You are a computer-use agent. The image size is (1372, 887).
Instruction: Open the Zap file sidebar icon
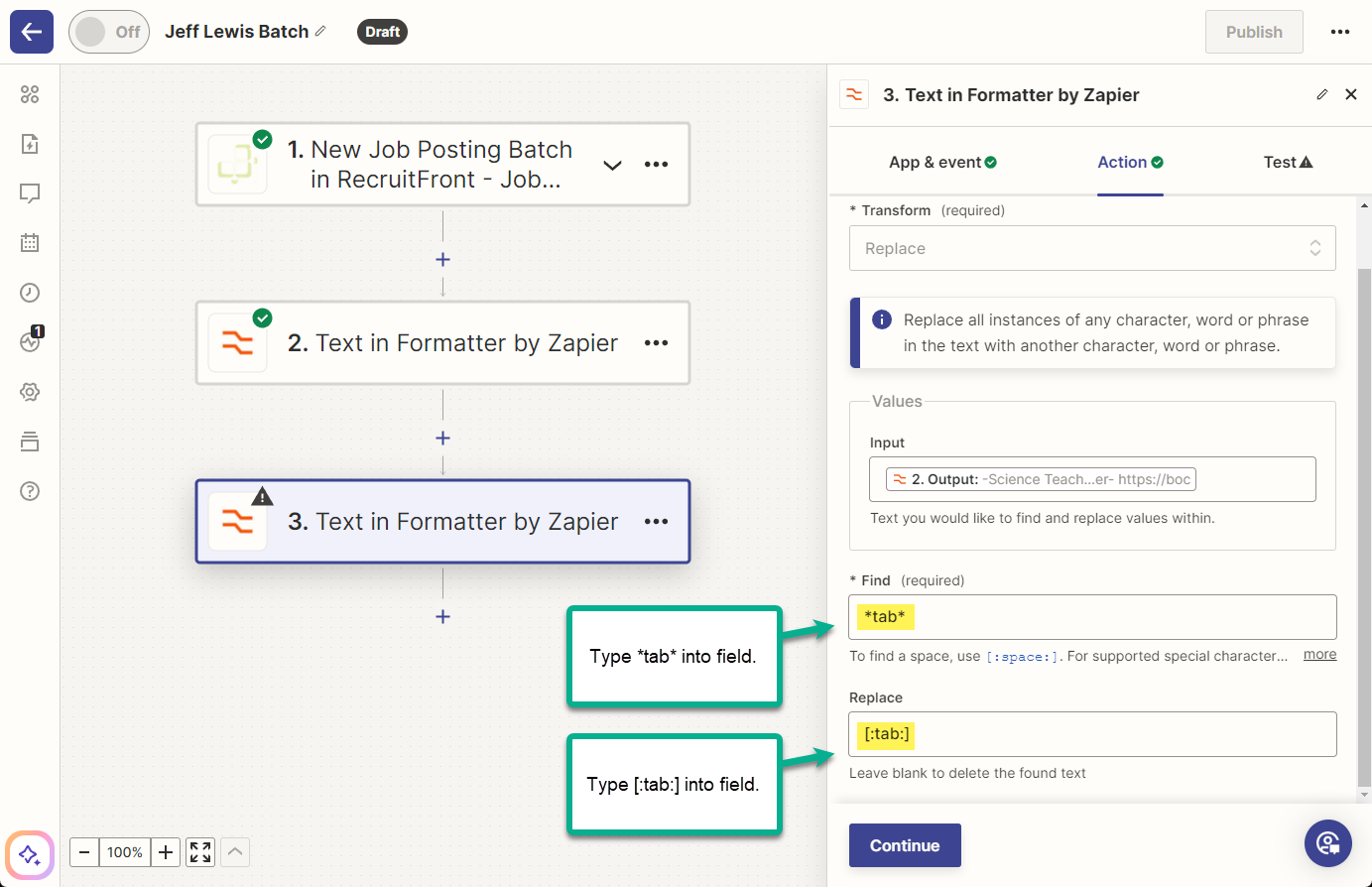(x=30, y=144)
